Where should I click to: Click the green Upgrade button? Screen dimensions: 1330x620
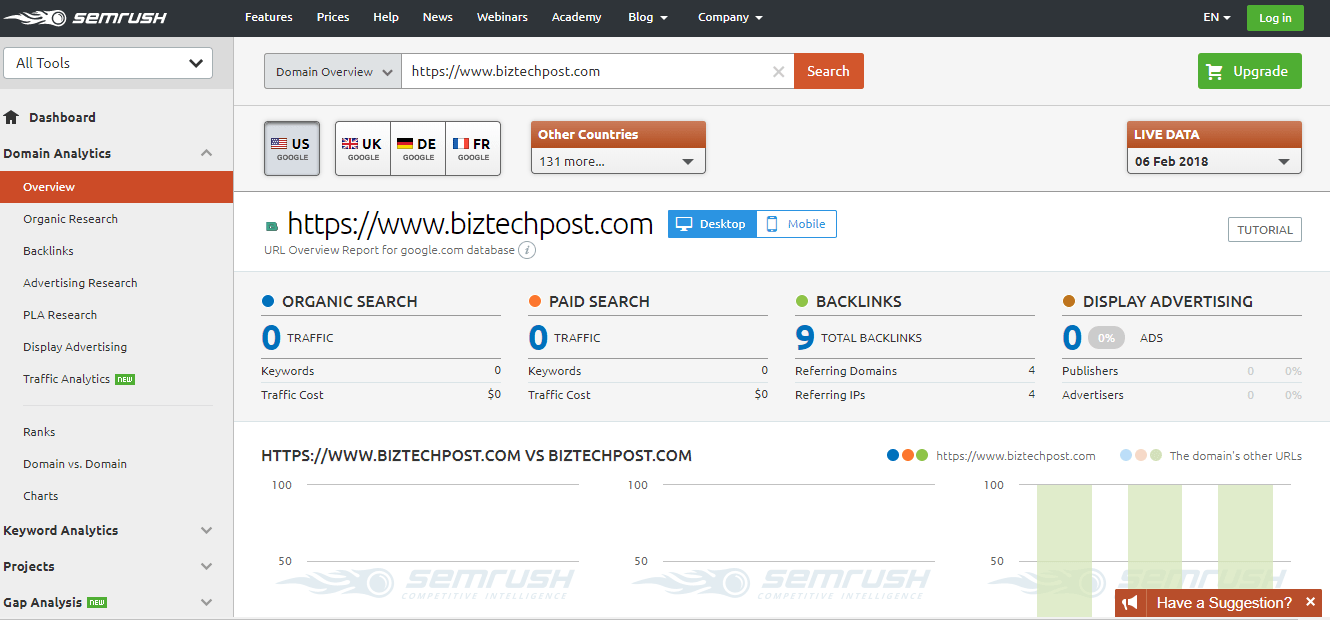click(1250, 71)
